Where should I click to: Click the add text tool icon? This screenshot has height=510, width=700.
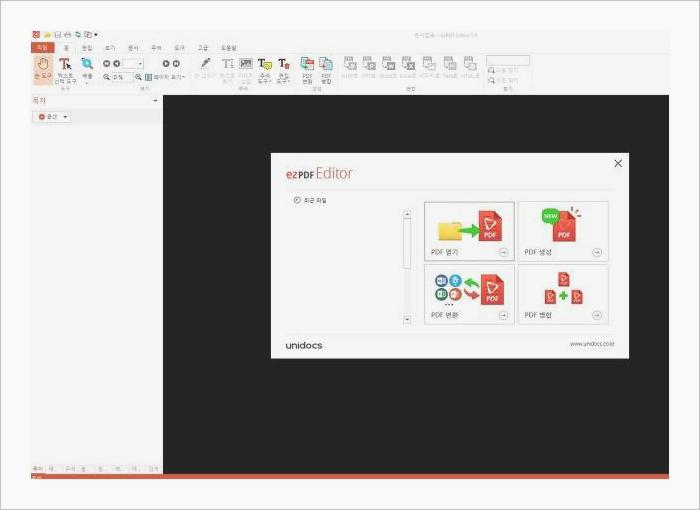227,63
